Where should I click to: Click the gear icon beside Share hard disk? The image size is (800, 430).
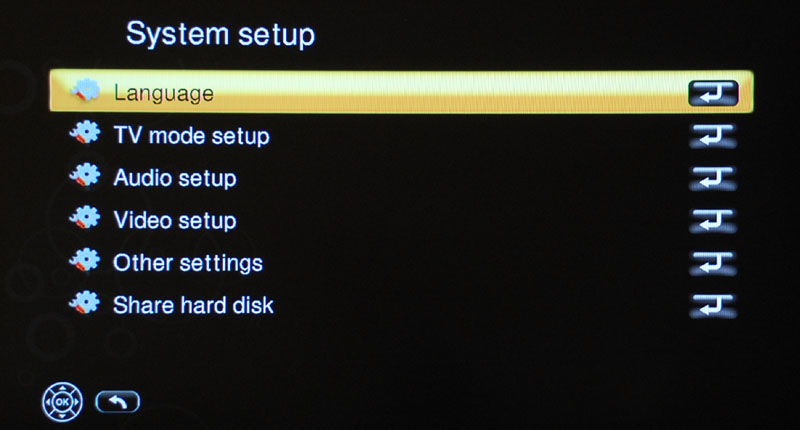coord(85,303)
